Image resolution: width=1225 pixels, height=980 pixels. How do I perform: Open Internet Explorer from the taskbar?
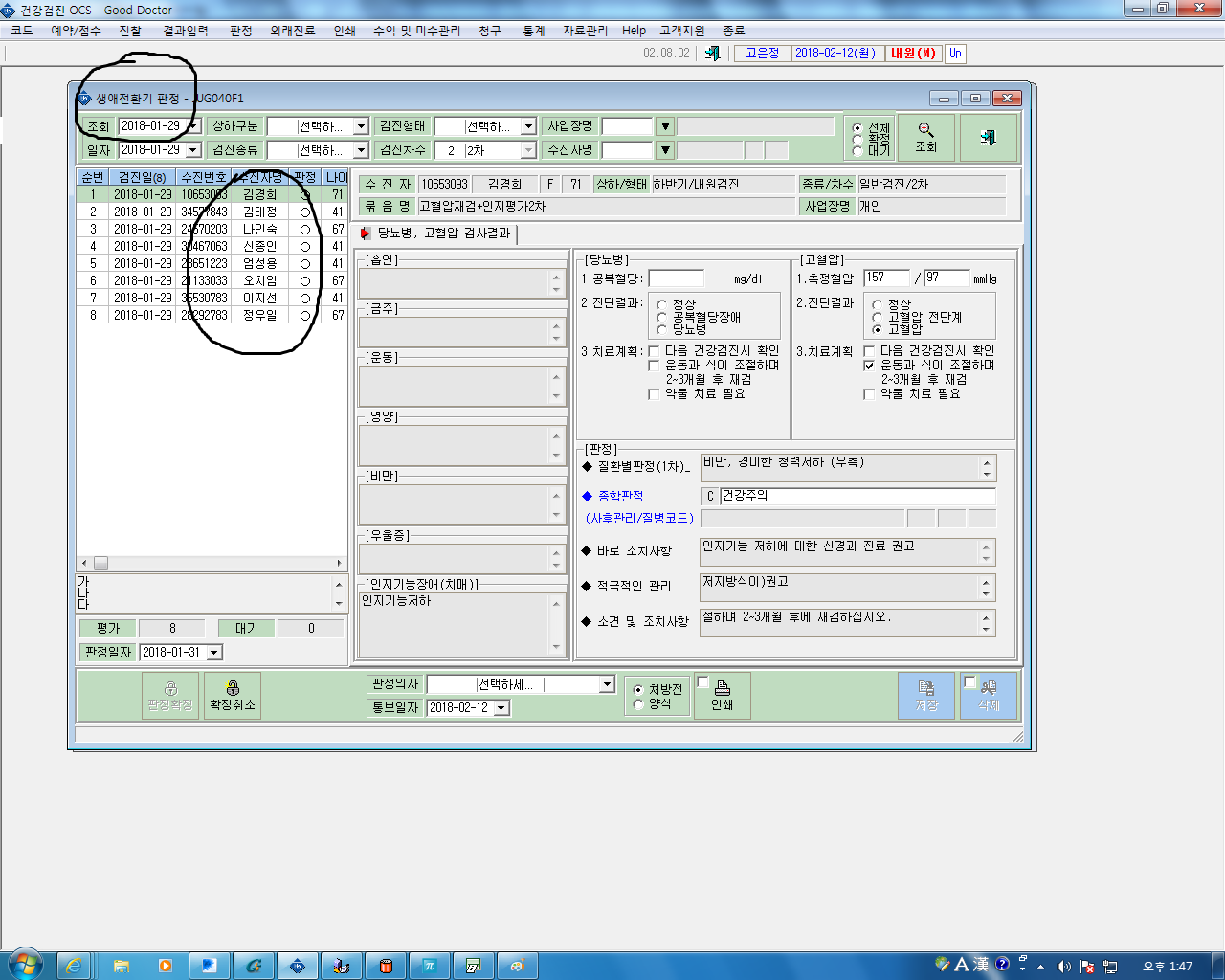point(74,966)
